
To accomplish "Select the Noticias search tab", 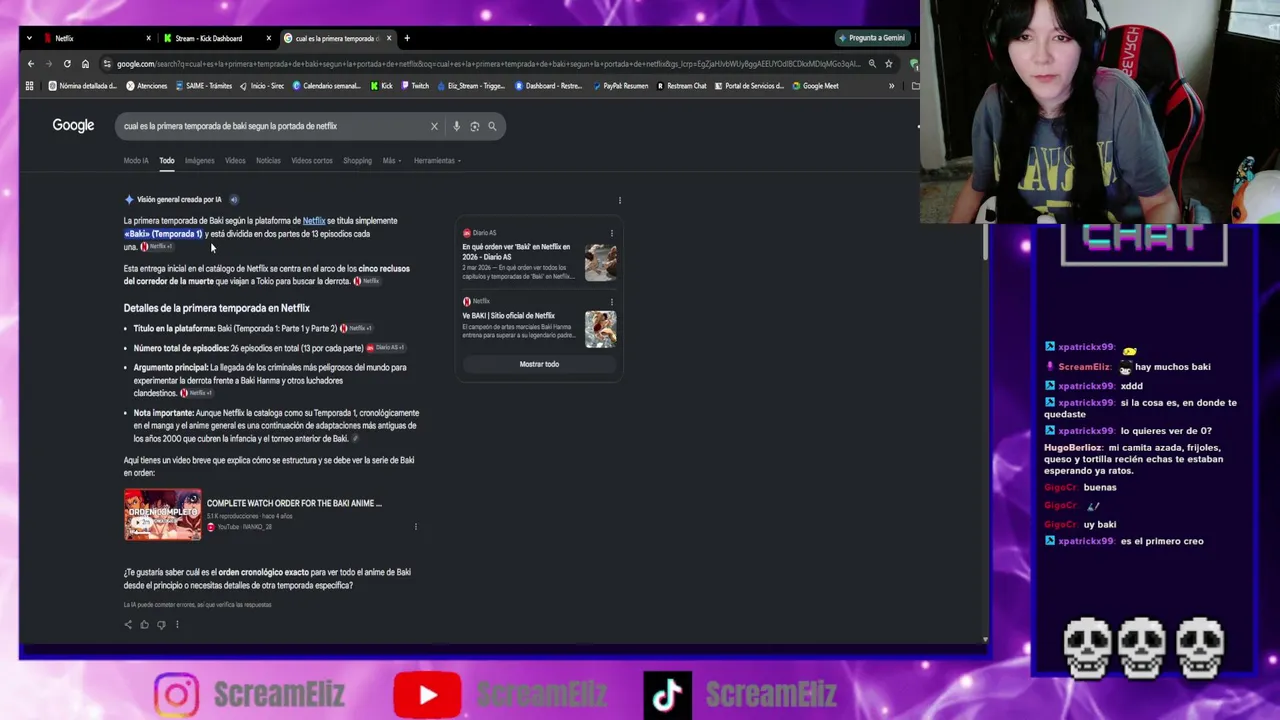I will pyautogui.click(x=268, y=160).
